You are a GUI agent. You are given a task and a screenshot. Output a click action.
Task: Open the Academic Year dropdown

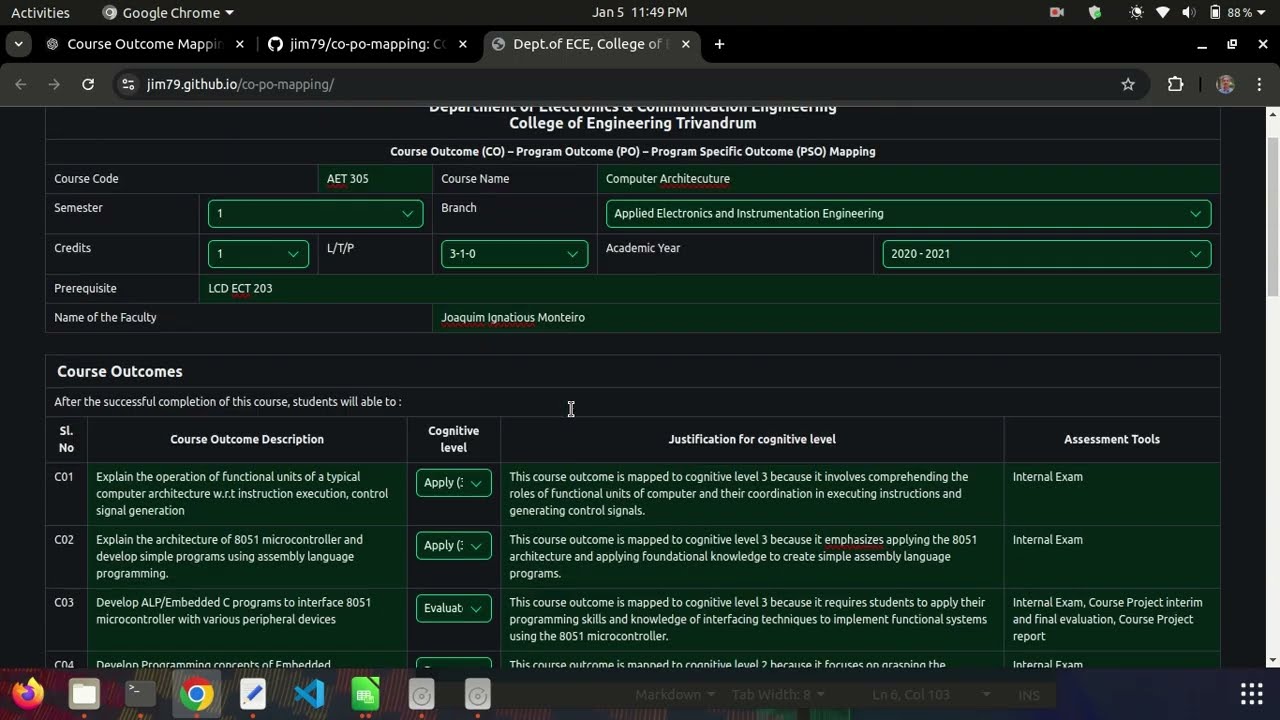coord(1046,253)
